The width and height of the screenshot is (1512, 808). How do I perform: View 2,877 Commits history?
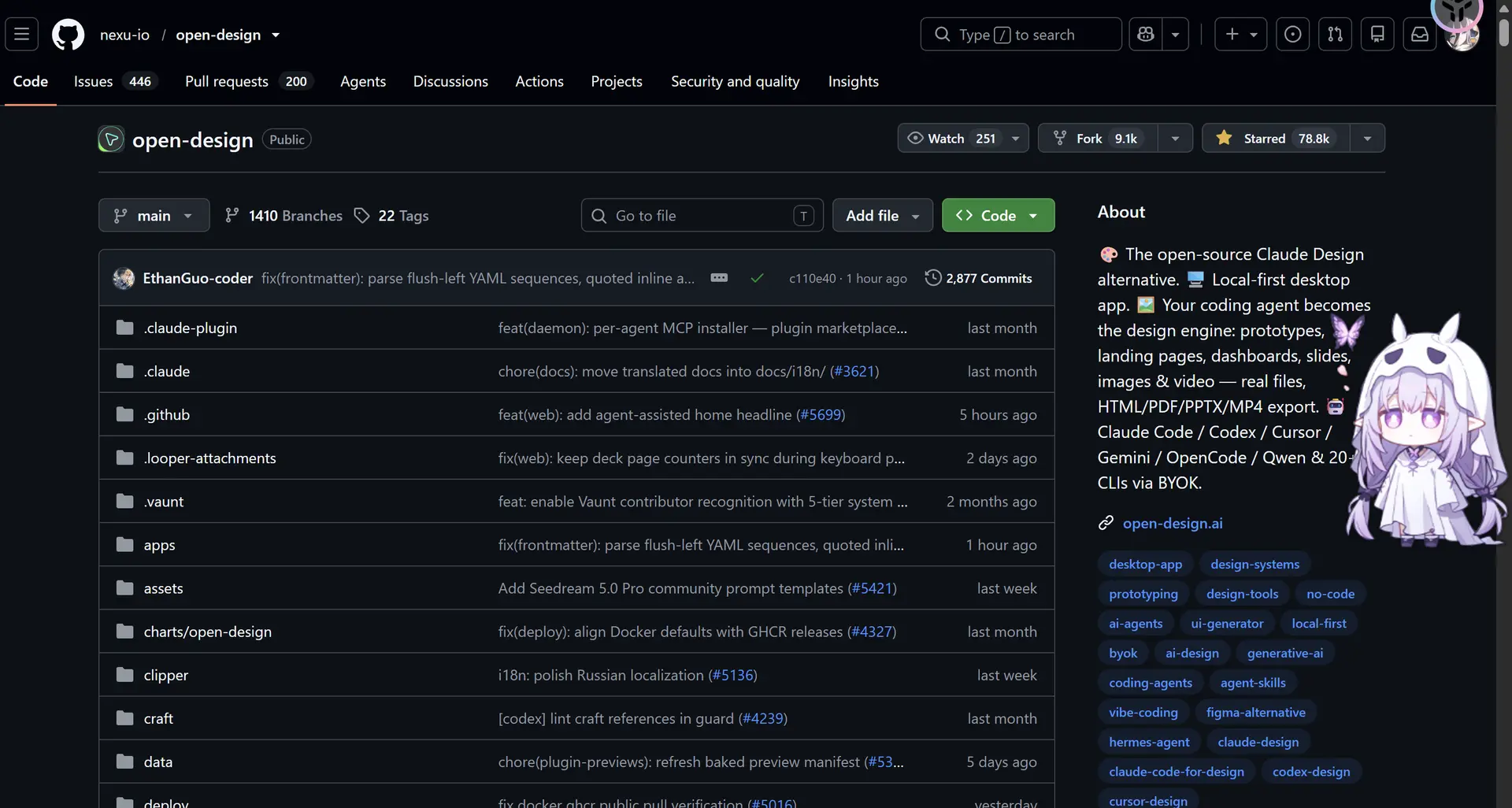click(x=978, y=278)
